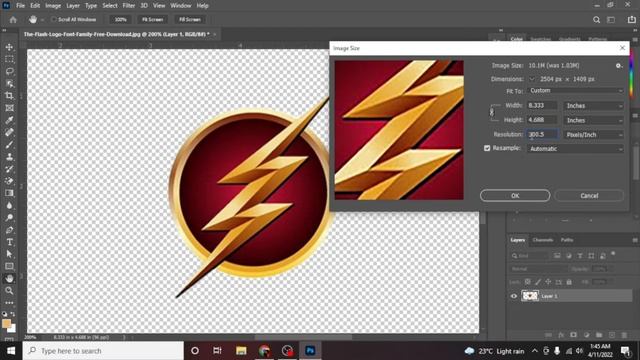Switch to the Paths tab
The height and width of the screenshot is (360, 640).
567,240
